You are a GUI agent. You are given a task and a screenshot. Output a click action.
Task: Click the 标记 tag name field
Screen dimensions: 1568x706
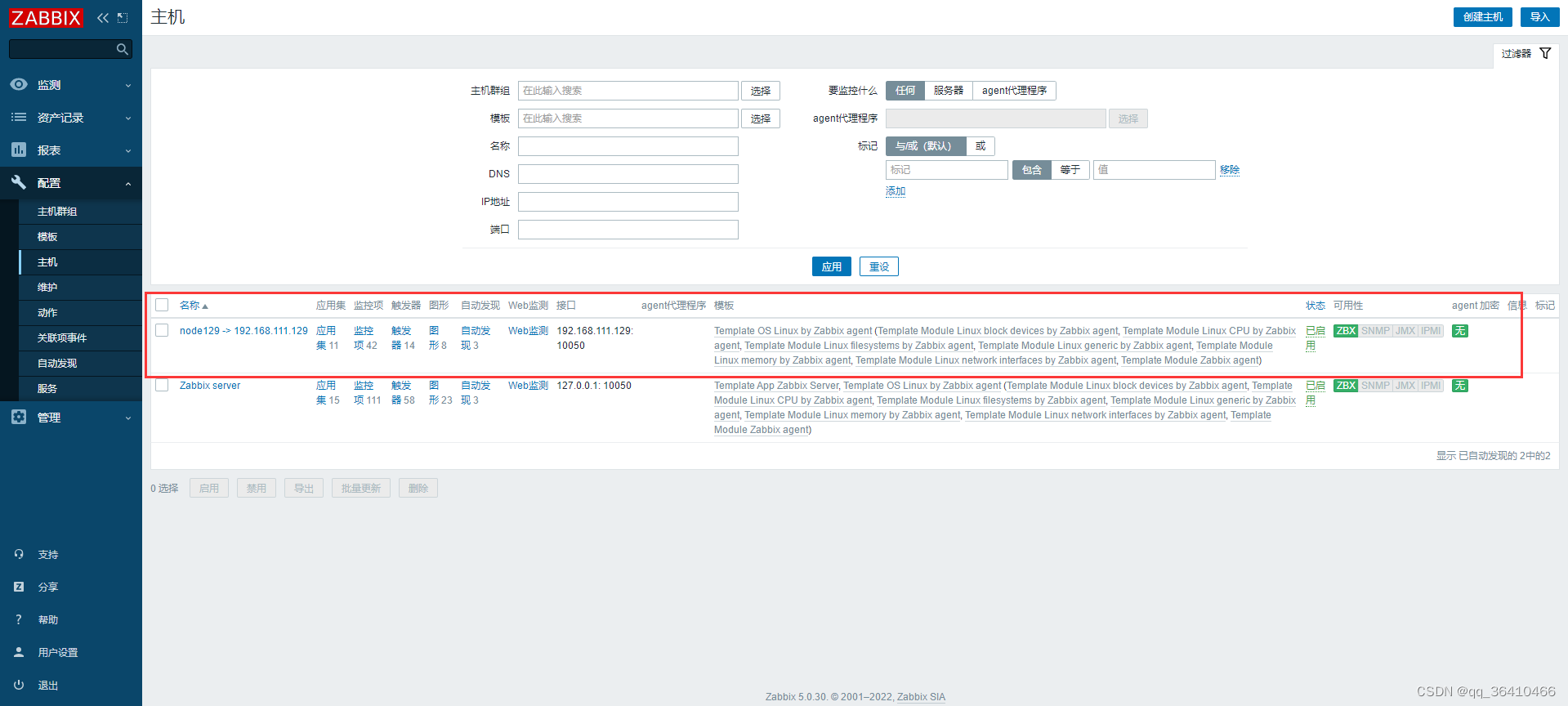point(947,170)
